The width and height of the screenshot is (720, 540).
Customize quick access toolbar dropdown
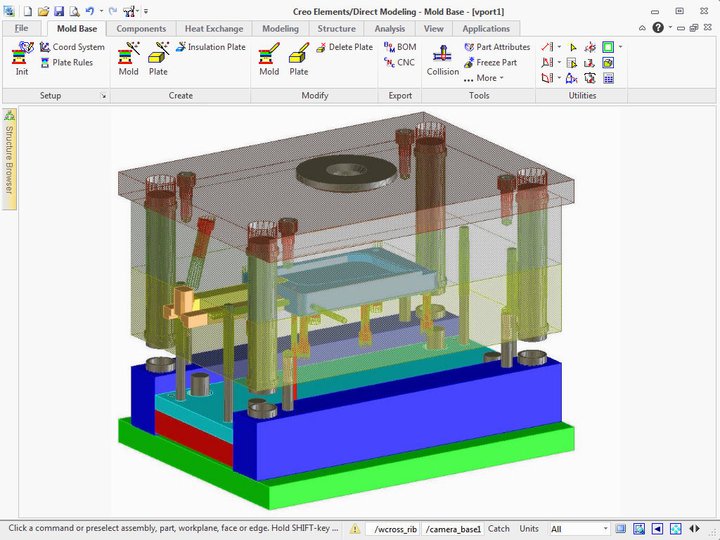click(x=146, y=11)
